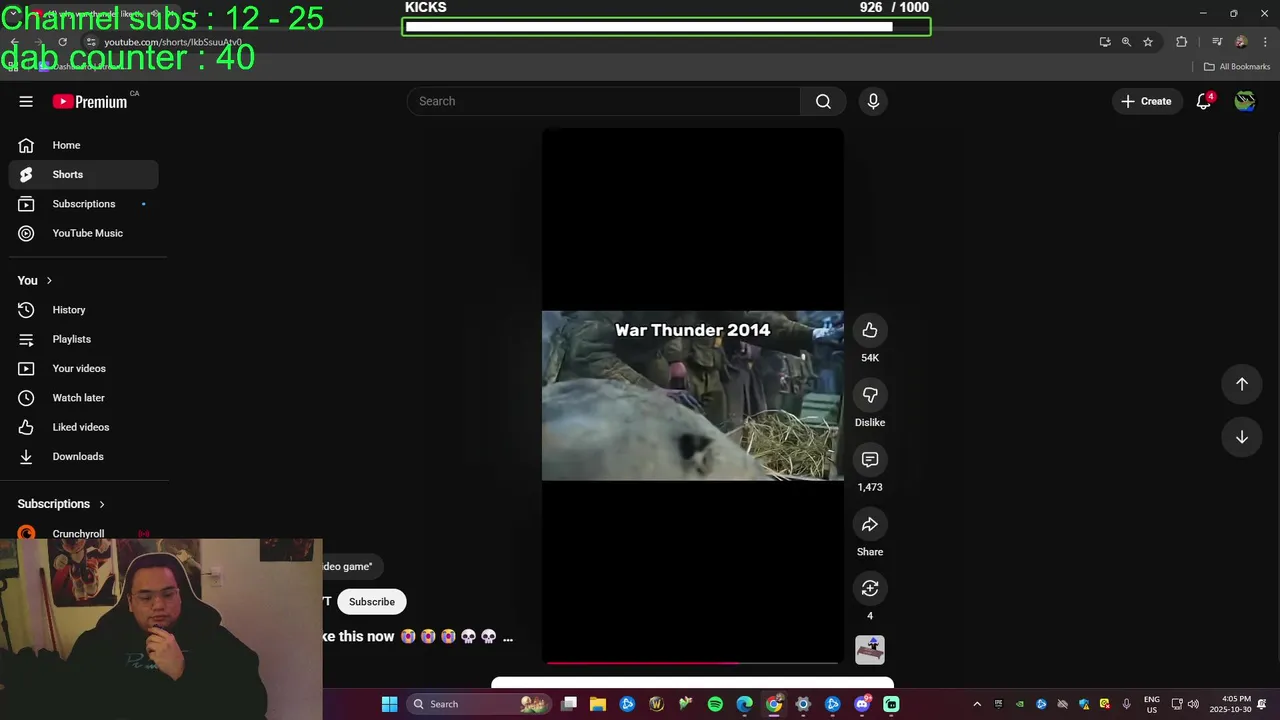The image size is (1280, 720).
Task: Bookmark this page with the star icon
Action: (1148, 42)
